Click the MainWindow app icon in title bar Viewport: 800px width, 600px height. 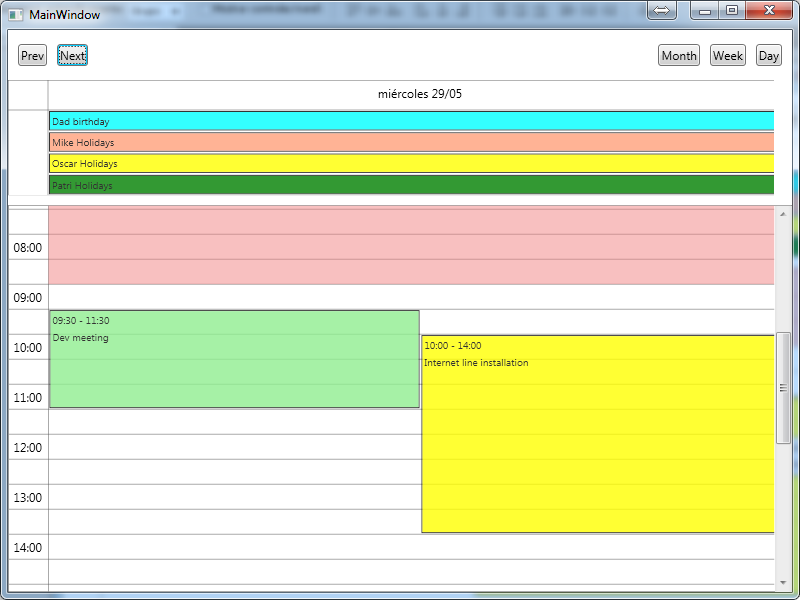[x=16, y=14]
